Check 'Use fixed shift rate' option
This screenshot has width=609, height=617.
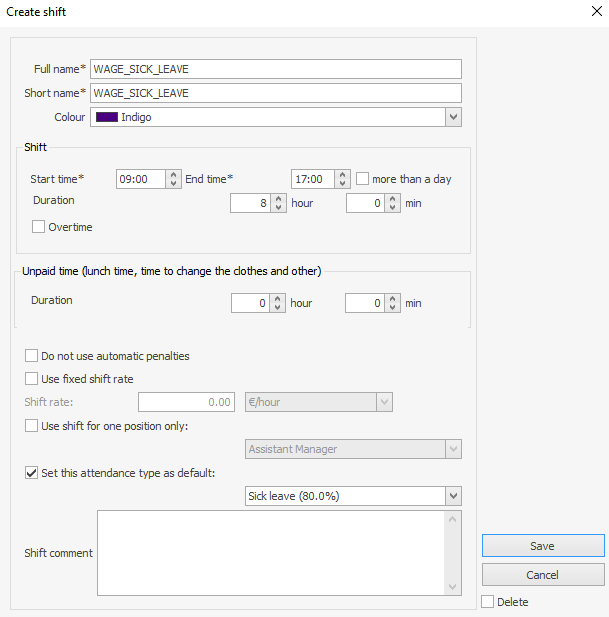(32, 379)
